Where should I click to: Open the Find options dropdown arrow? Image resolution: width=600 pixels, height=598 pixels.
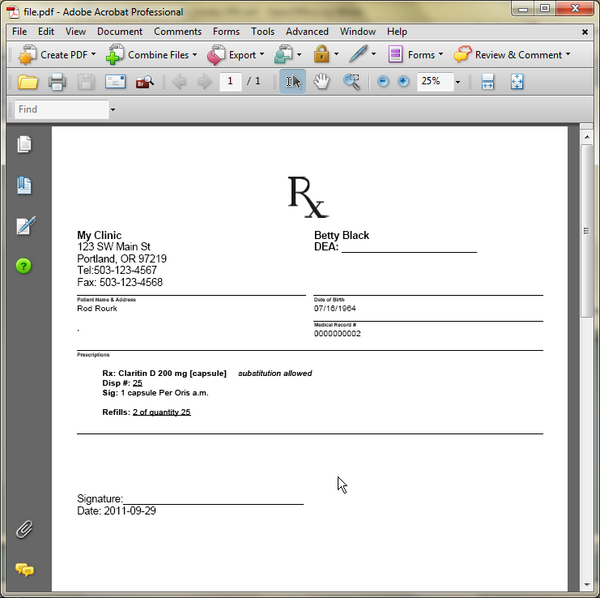click(x=113, y=110)
